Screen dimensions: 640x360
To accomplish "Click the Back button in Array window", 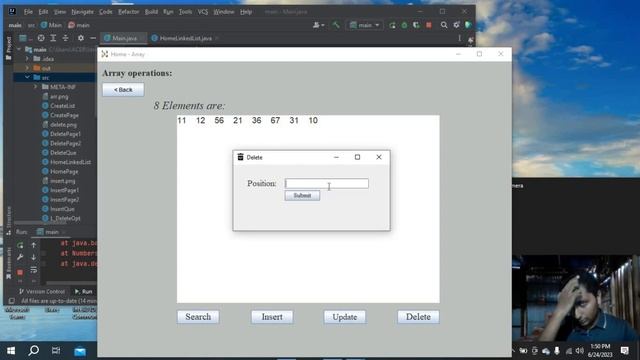I will point(123,89).
